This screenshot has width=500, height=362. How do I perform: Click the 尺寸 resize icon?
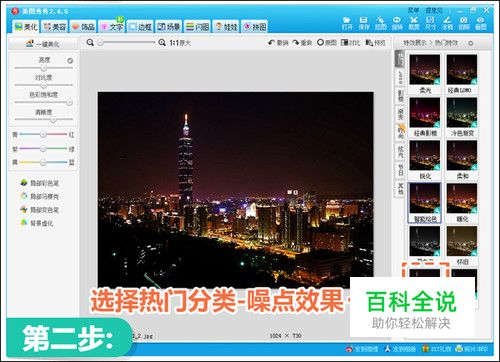tap(430, 23)
